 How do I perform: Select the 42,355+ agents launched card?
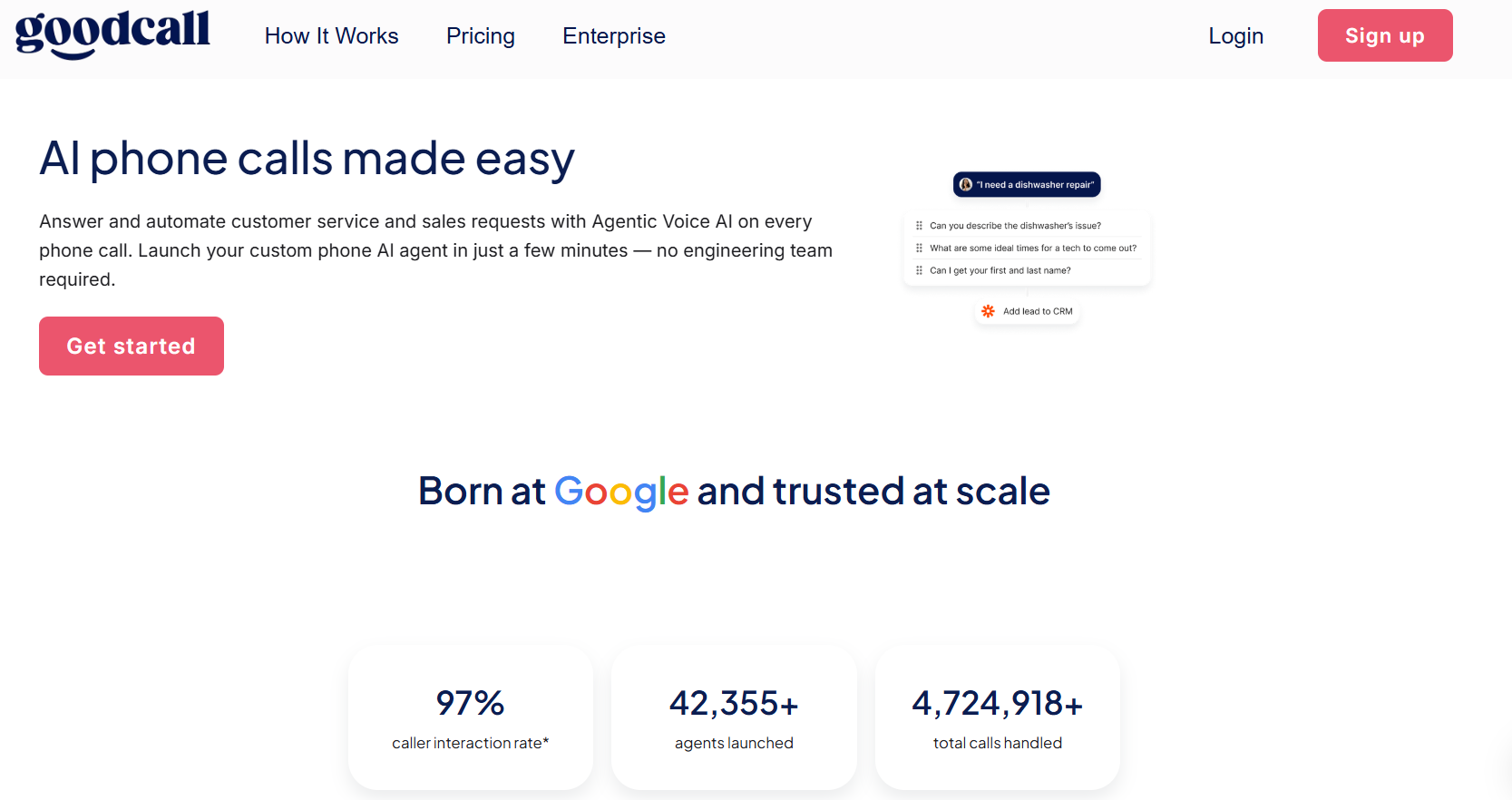click(734, 717)
